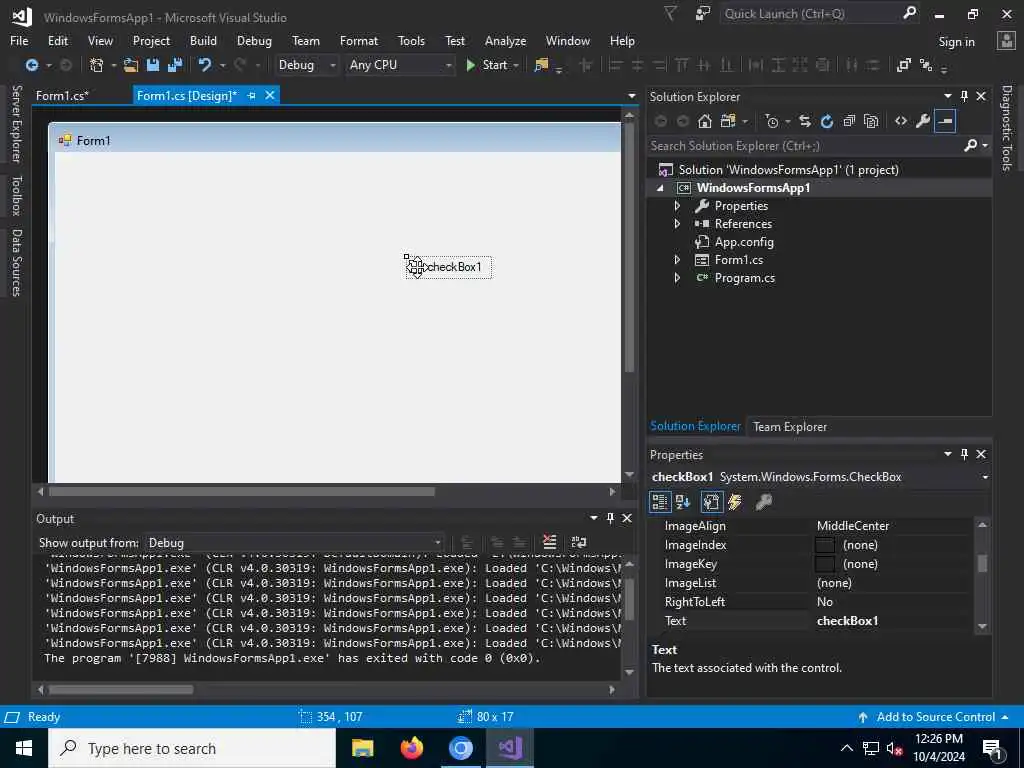The image size is (1024, 768).
Task: Click the Find in Files toolbar icon
Action: pyautogui.click(x=541, y=65)
